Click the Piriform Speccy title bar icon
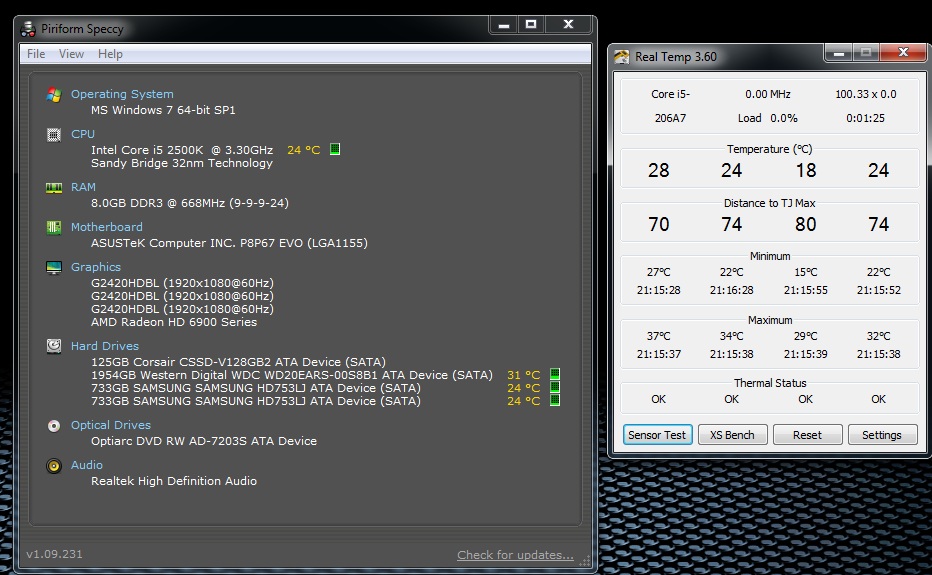Screen dimensions: 932x575 pos(28,29)
